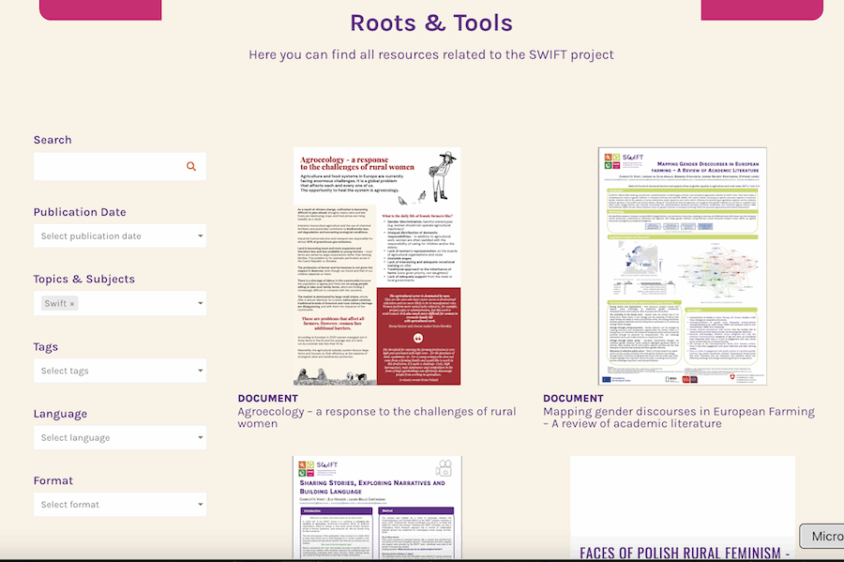Click the pink banner button right of the heading
Image resolution: width=844 pixels, height=562 pixels.
761,10
